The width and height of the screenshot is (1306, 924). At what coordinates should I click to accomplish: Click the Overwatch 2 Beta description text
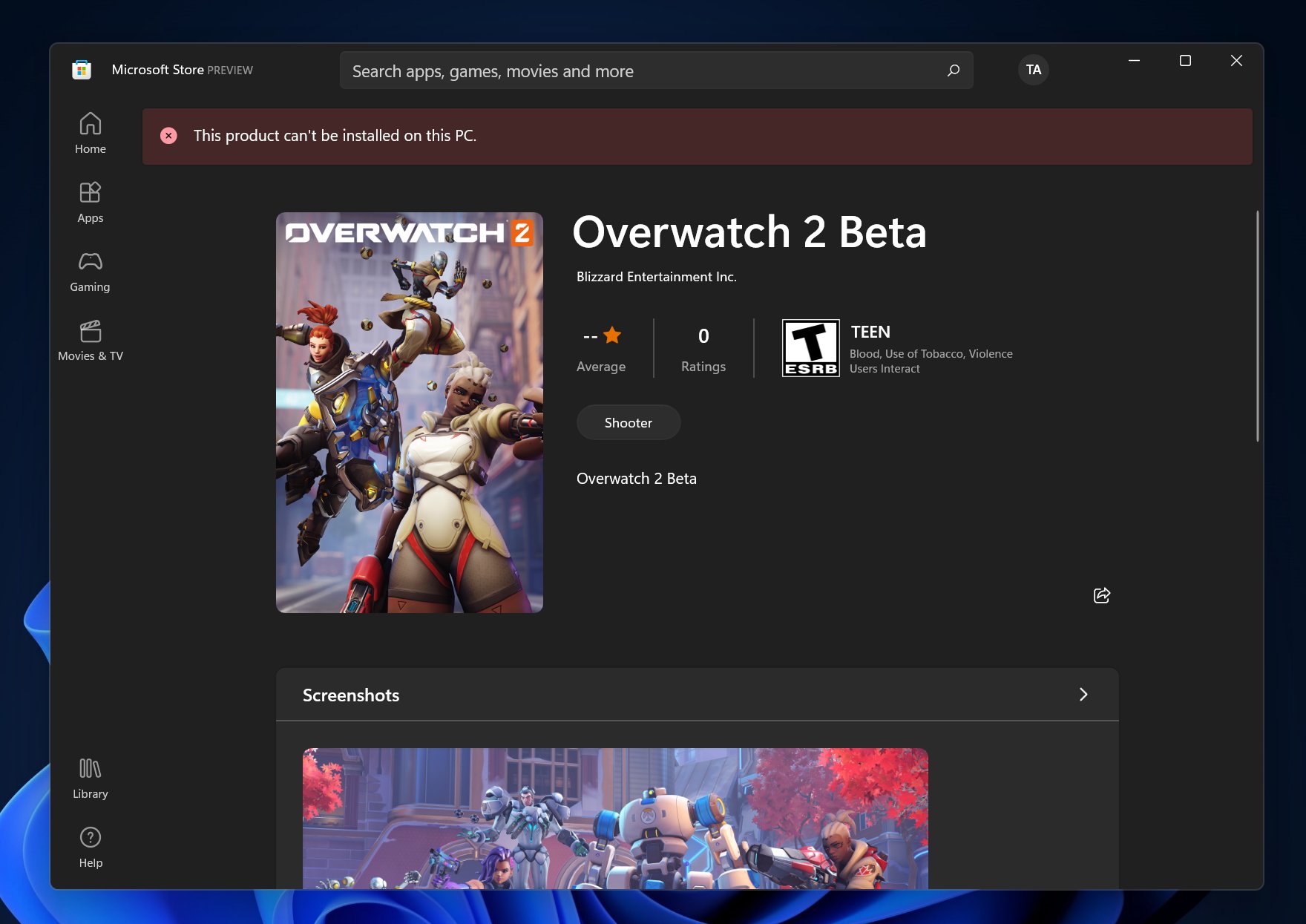(637, 479)
